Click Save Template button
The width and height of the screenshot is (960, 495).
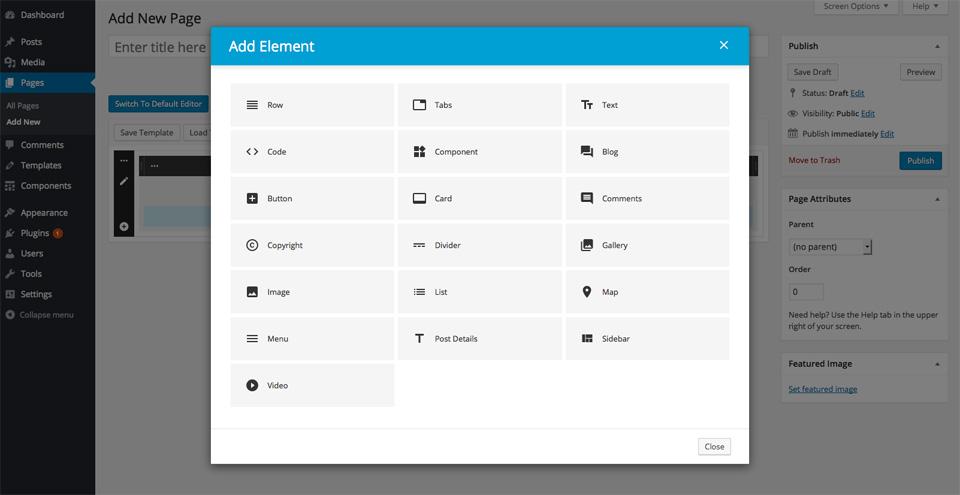tap(147, 132)
